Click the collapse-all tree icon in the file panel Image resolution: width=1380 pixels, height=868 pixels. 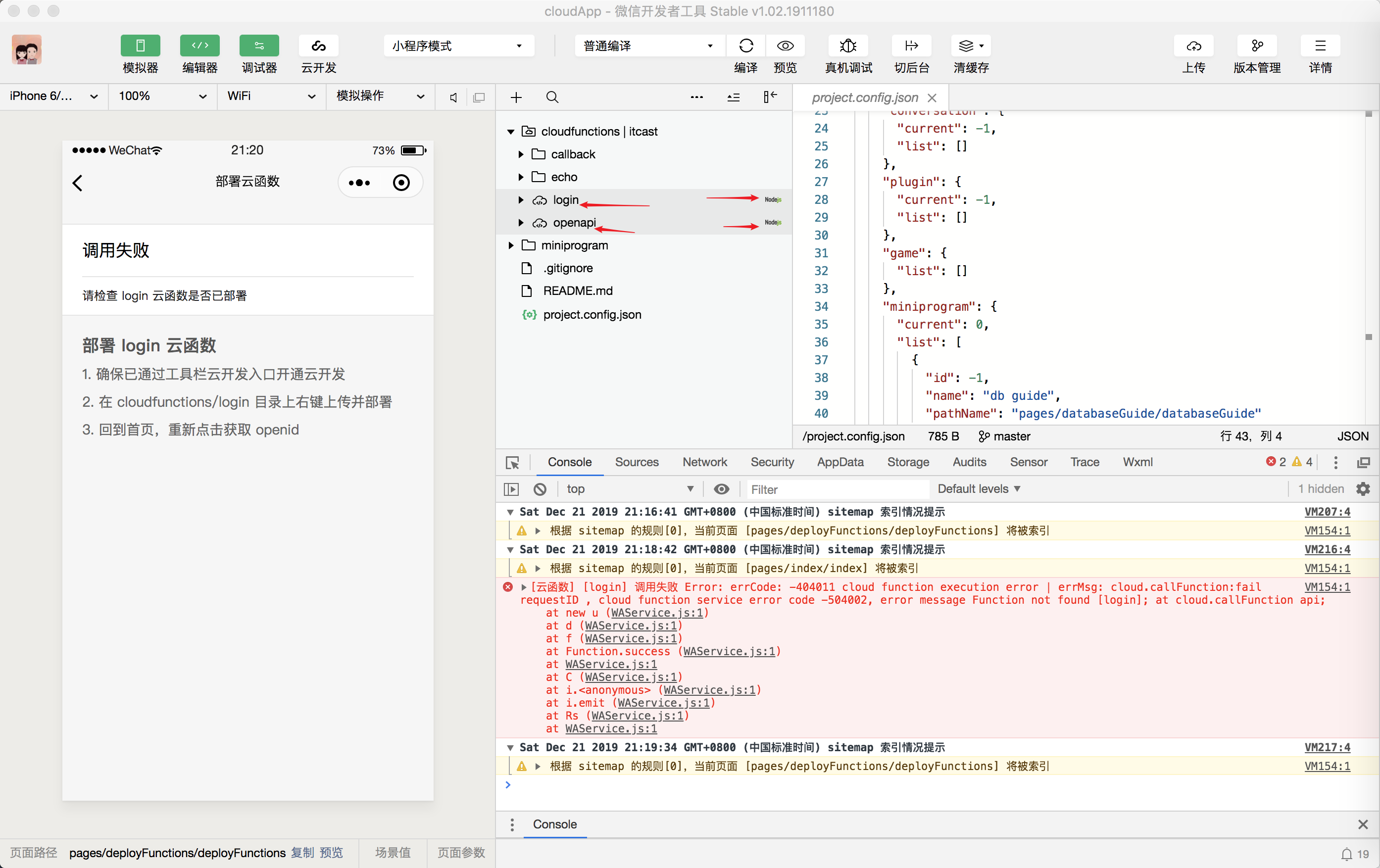(733, 97)
